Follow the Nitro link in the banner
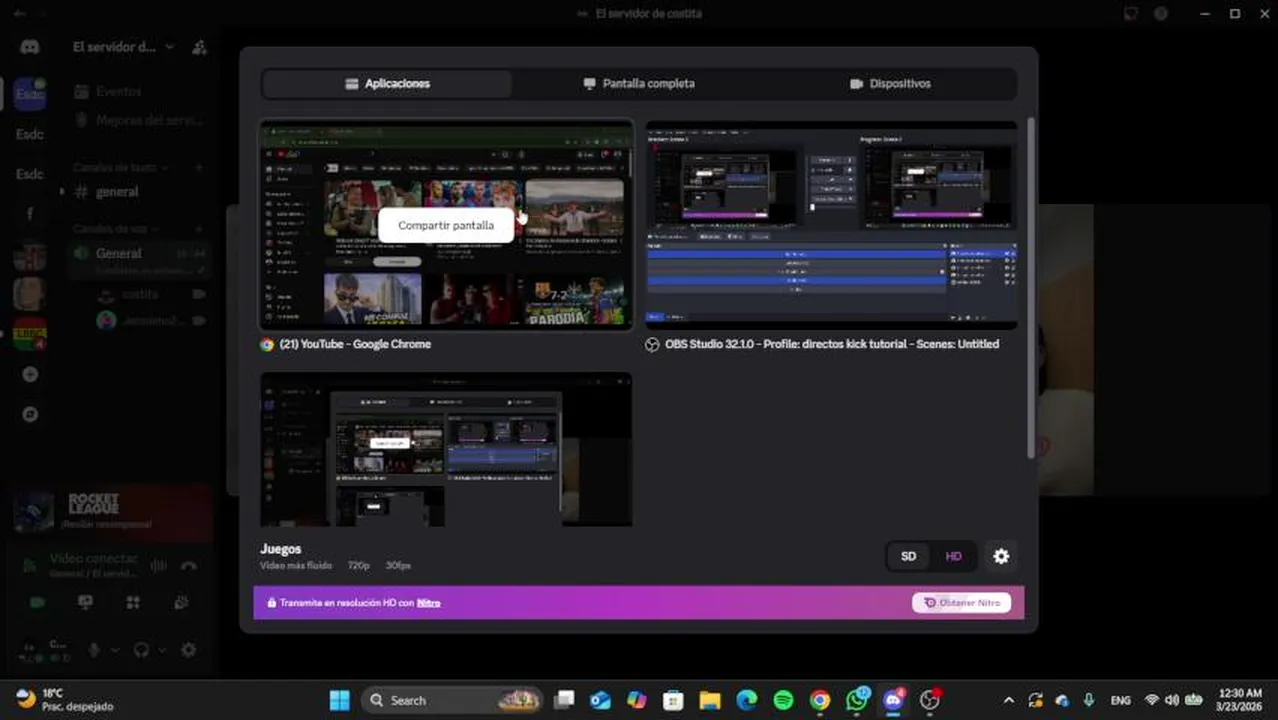The width and height of the screenshot is (1278, 720). [428, 603]
